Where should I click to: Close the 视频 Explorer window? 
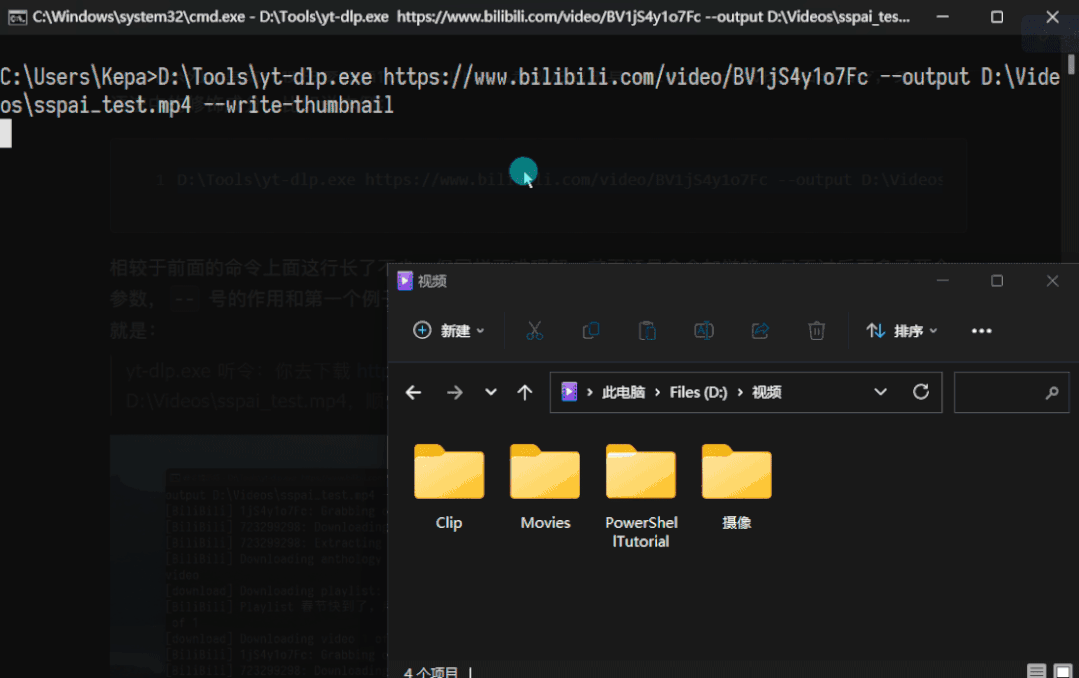(x=1052, y=281)
